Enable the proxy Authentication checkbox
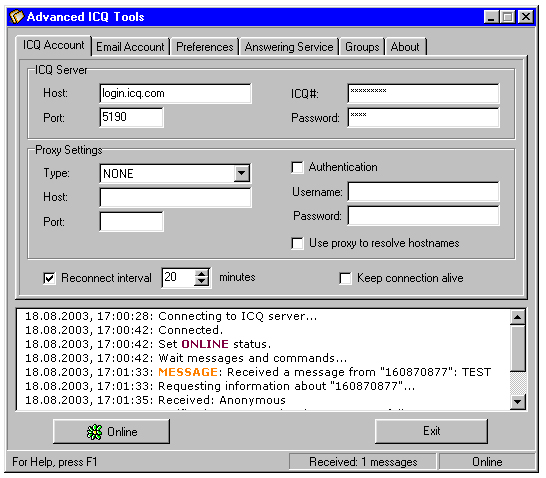The image size is (546, 478). pyautogui.click(x=297, y=167)
